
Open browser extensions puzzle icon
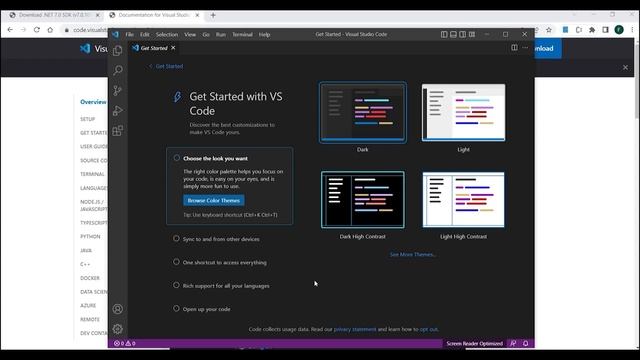(592, 30)
